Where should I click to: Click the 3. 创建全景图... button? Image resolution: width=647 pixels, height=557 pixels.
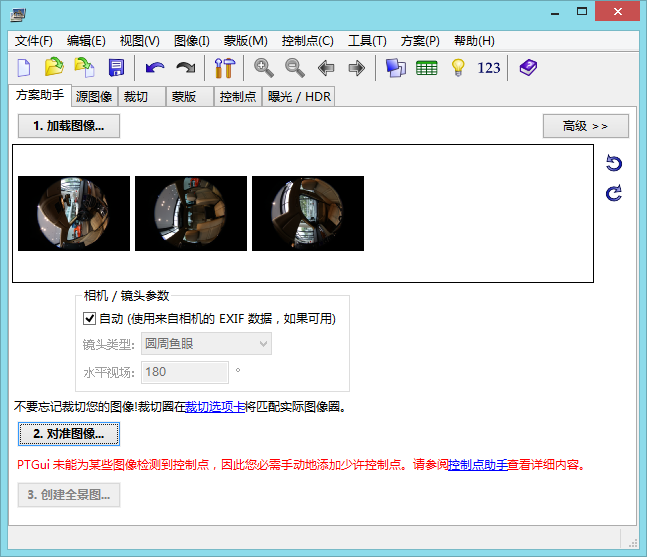click(x=69, y=495)
